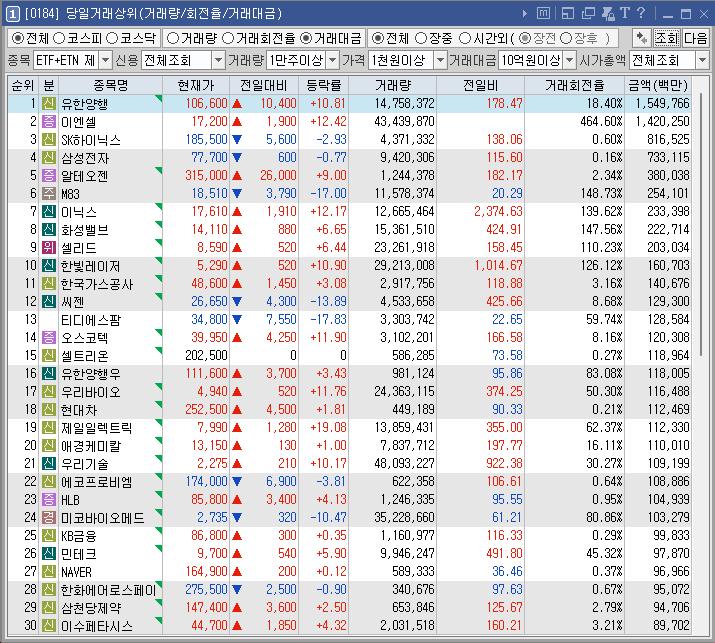The height and width of the screenshot is (643, 715).
Task: Toggle the pin-with-lock icon in title bar
Action: tap(608, 14)
